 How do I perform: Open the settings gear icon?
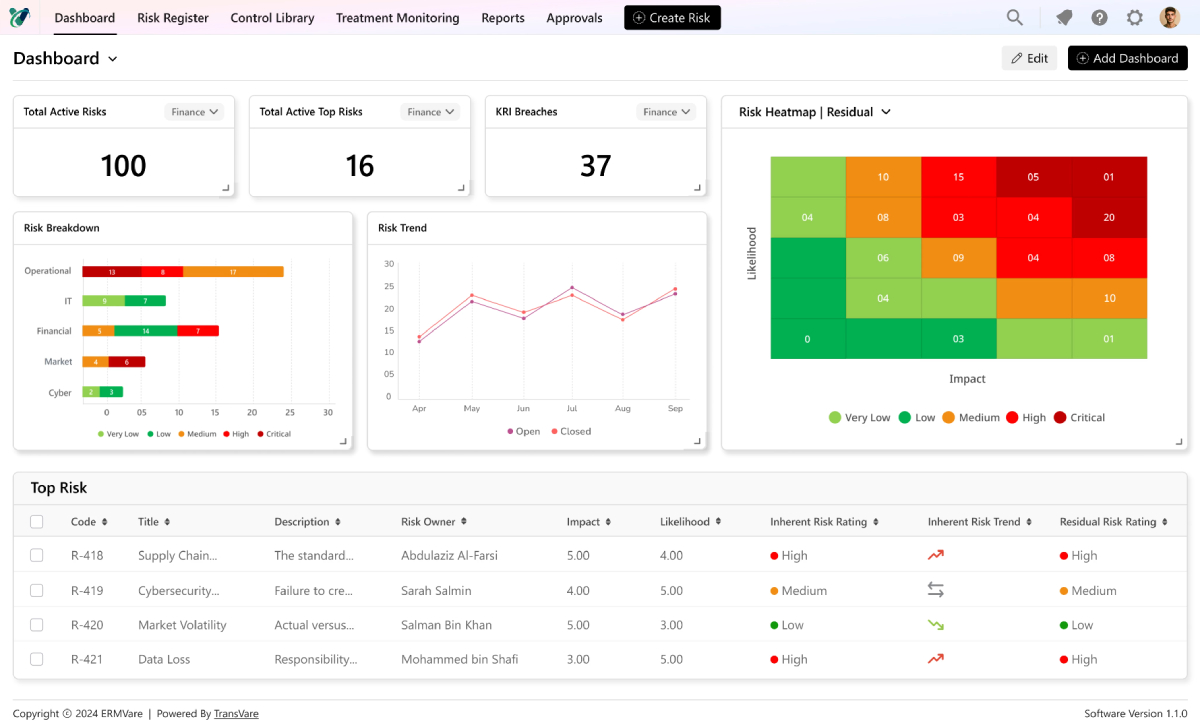tap(1134, 17)
